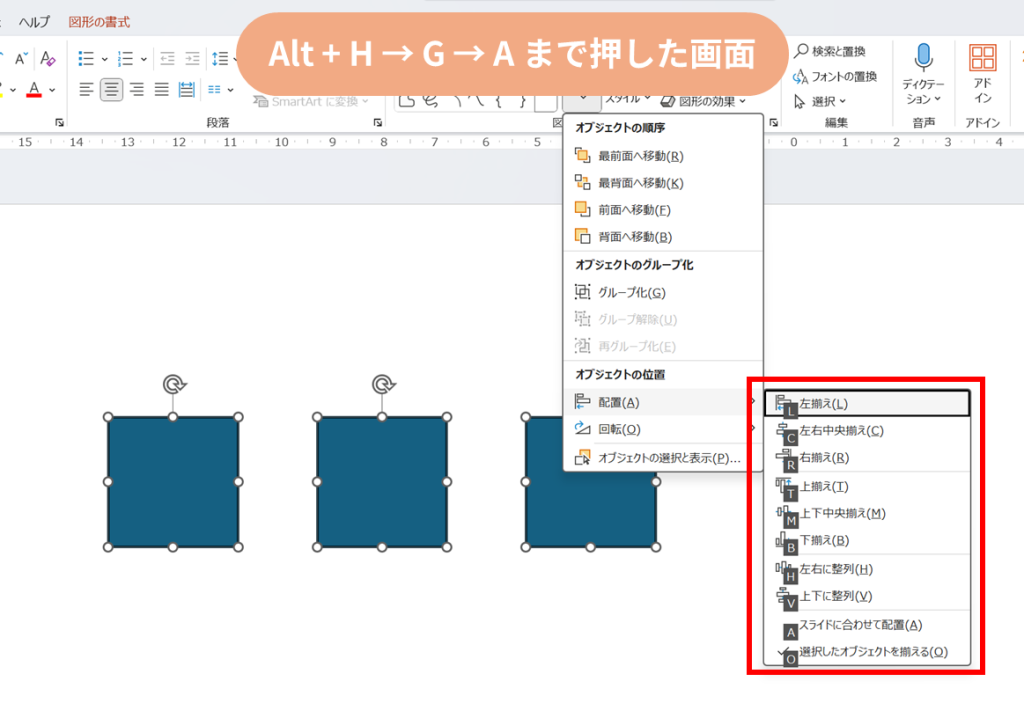
Task: Apply justify text alignment
Action: click(x=161, y=90)
